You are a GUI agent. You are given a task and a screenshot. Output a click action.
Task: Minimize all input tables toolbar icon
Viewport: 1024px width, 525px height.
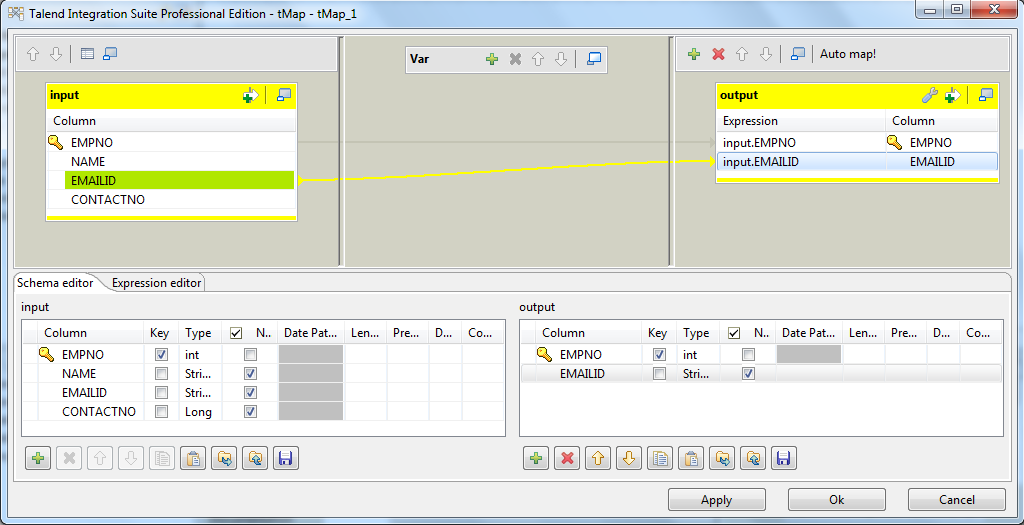[110, 54]
